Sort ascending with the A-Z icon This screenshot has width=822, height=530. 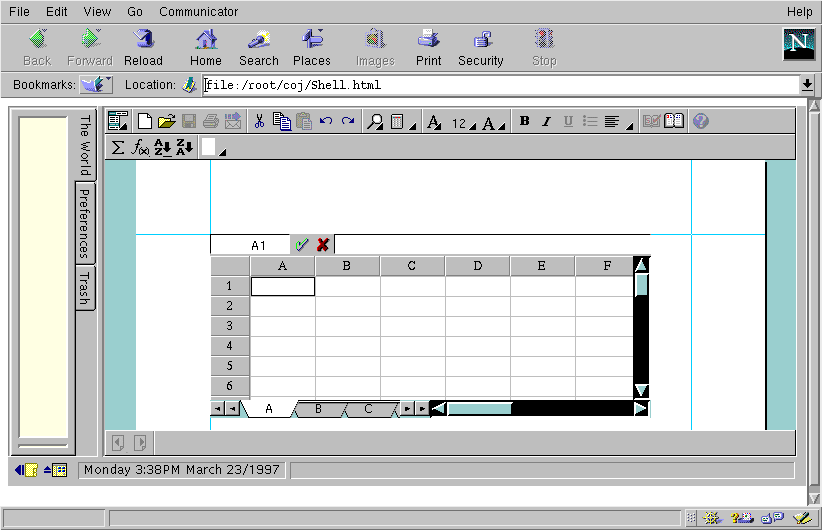[163, 147]
